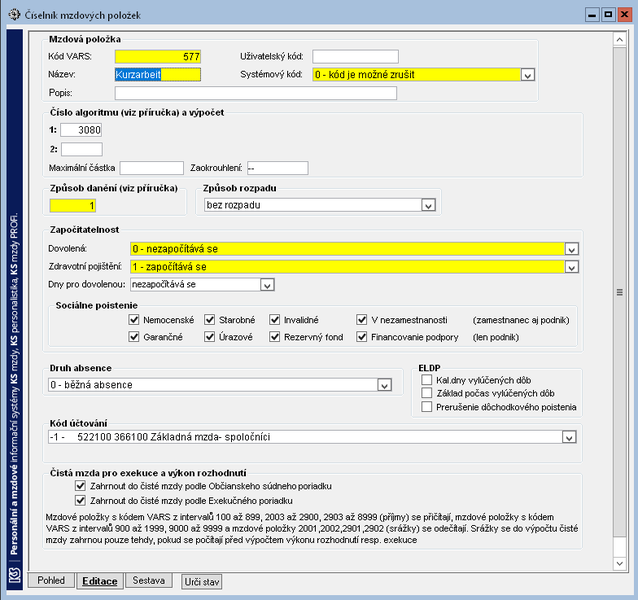Image resolution: width=638 pixels, height=600 pixels.
Task: Open the Dovolená dropdown
Action: pos(572,249)
